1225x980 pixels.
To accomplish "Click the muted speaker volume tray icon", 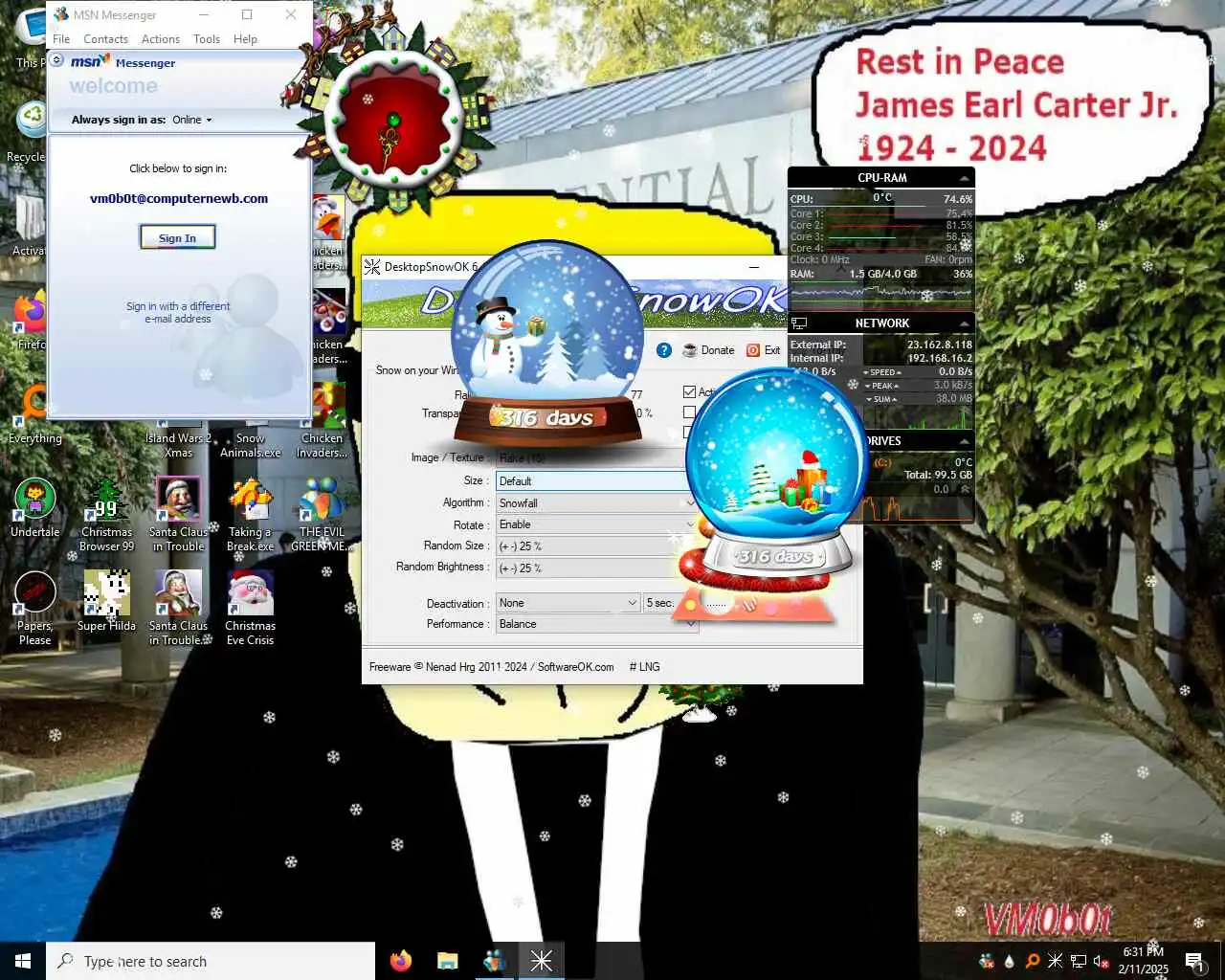I will click(1101, 961).
